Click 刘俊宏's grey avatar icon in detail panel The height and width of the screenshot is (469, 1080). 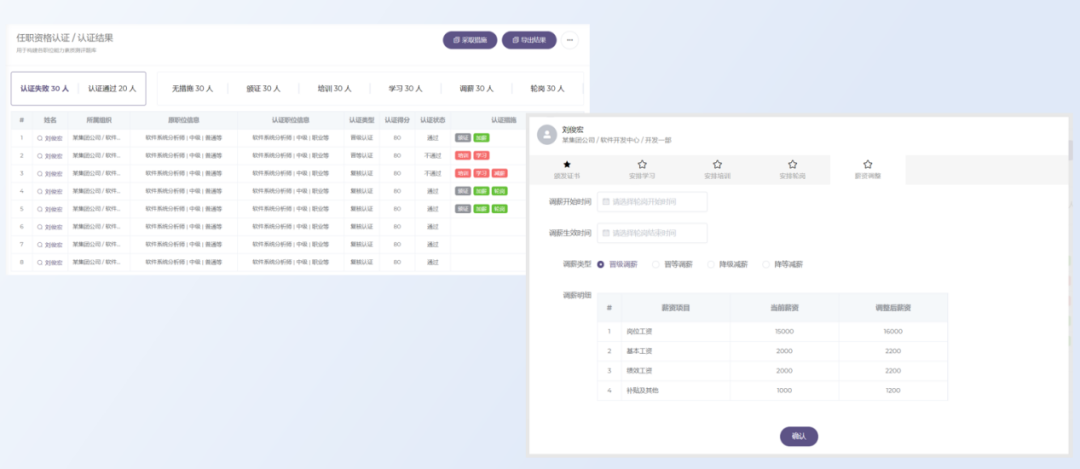click(x=547, y=135)
